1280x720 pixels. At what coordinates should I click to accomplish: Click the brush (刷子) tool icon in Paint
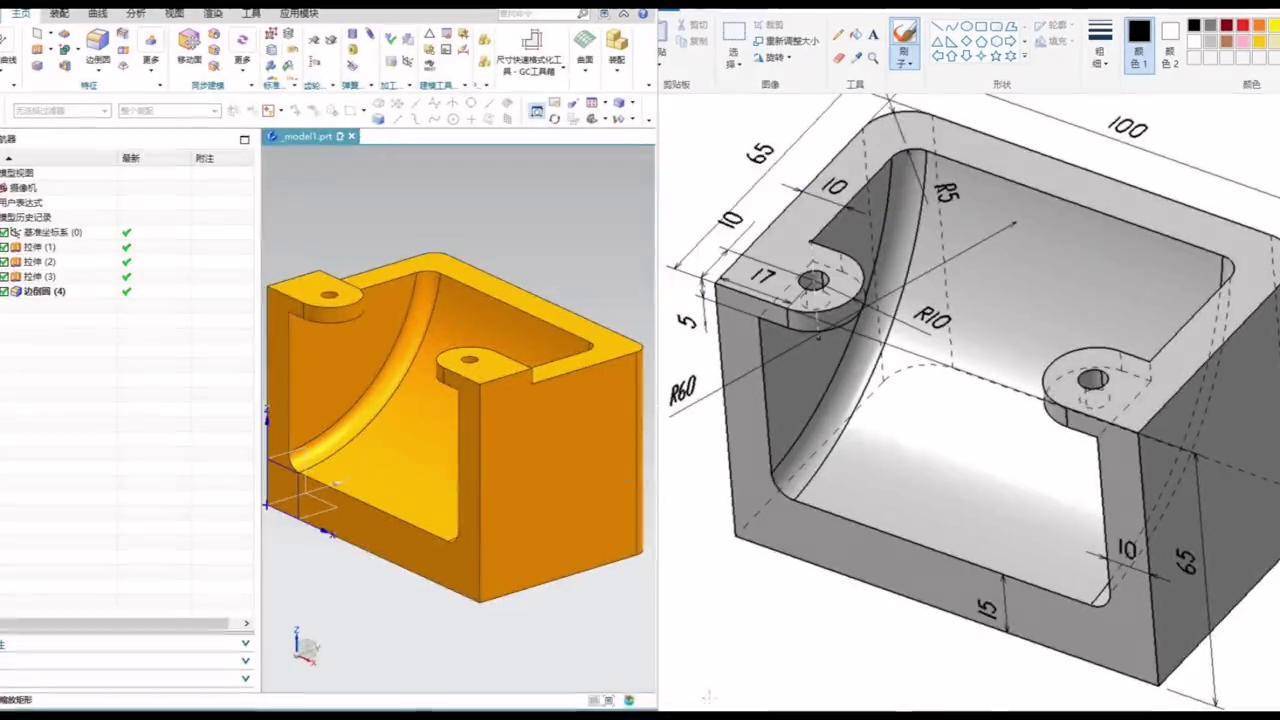905,34
